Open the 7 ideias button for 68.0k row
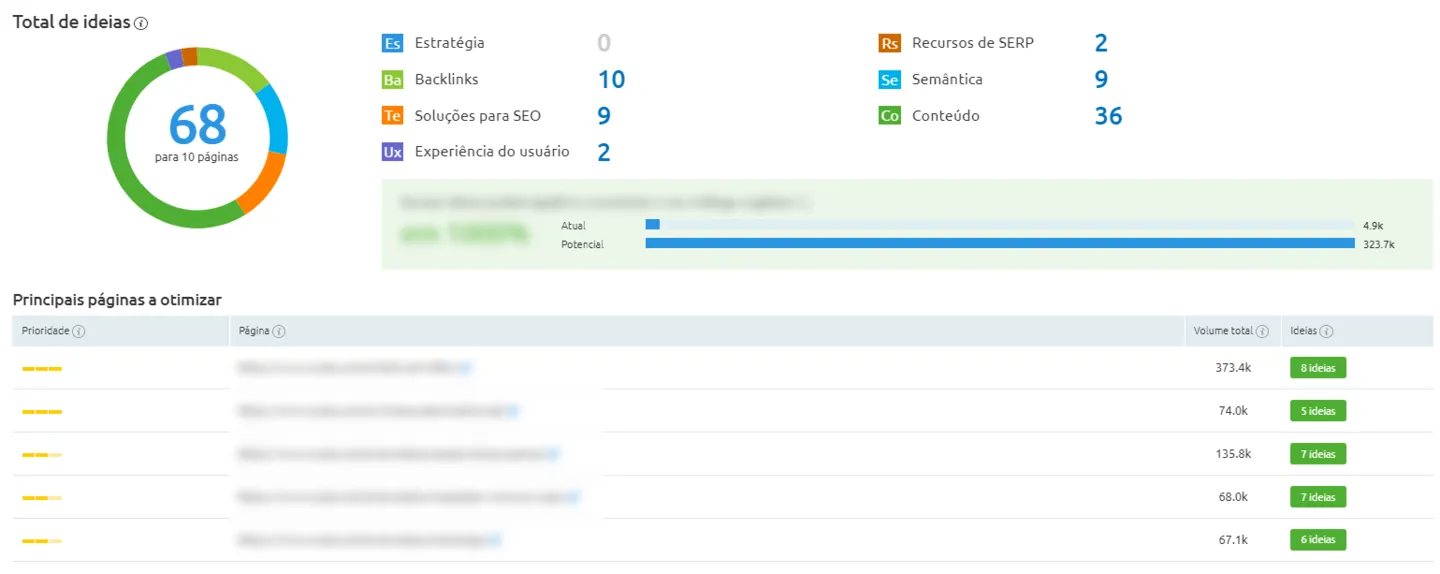1440x574 pixels. (1318, 497)
